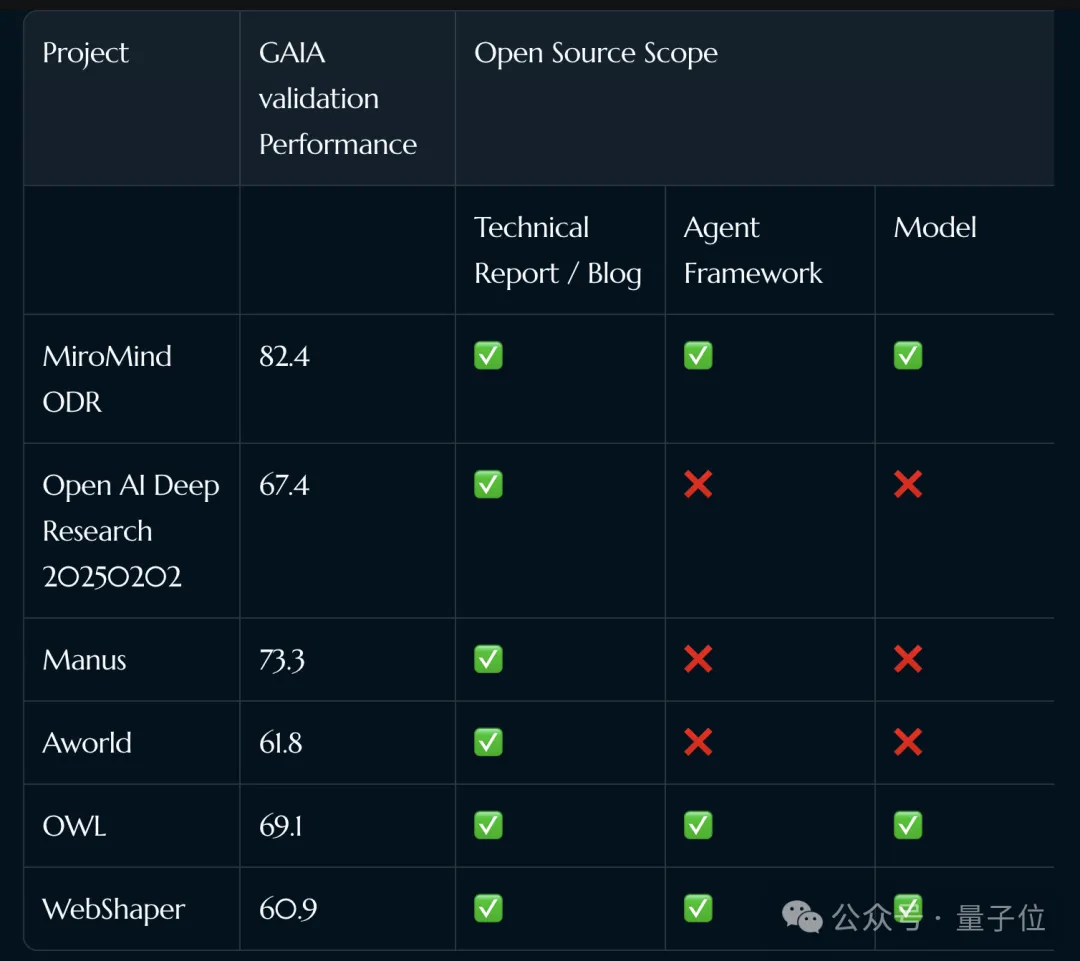
Task: Click OWL Agent Framework checkmark
Action: coord(698,825)
